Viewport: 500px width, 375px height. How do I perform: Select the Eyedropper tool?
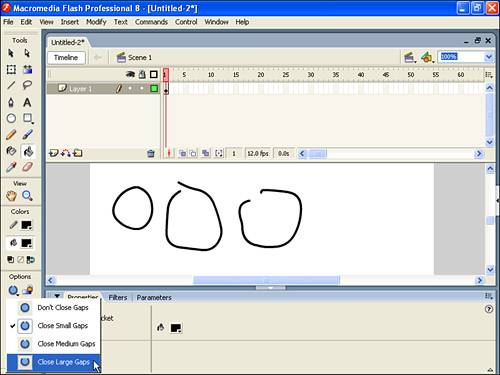tap(11, 167)
